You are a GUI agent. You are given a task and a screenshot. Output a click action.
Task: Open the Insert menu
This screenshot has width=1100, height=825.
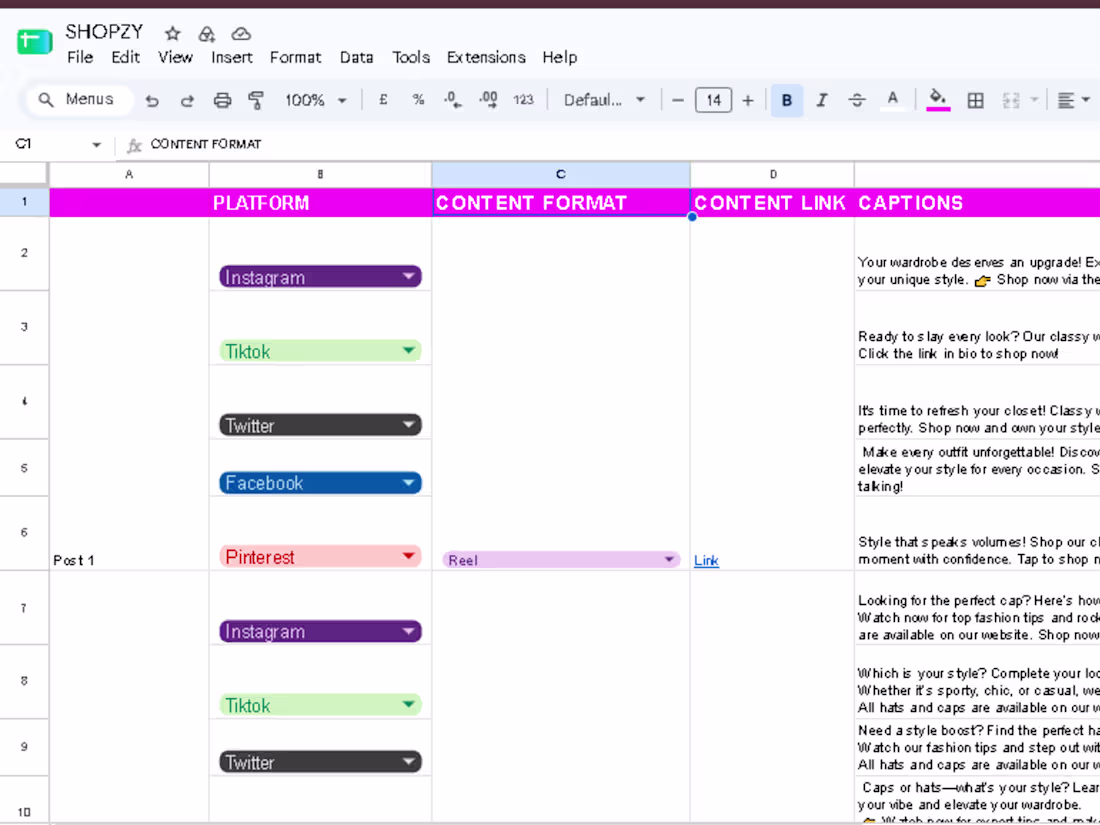[x=232, y=58]
